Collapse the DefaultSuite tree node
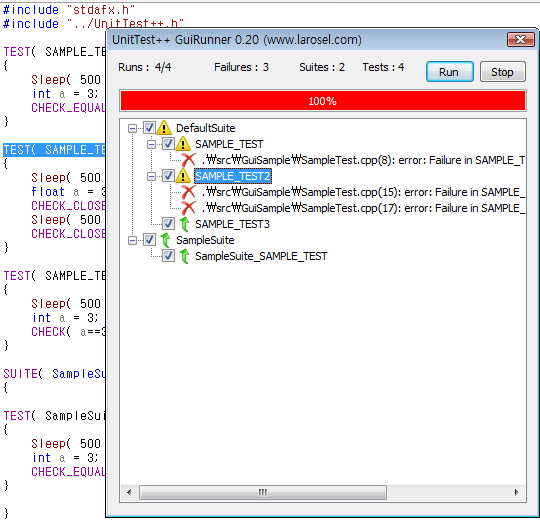This screenshot has height=525, width=540. (132, 128)
